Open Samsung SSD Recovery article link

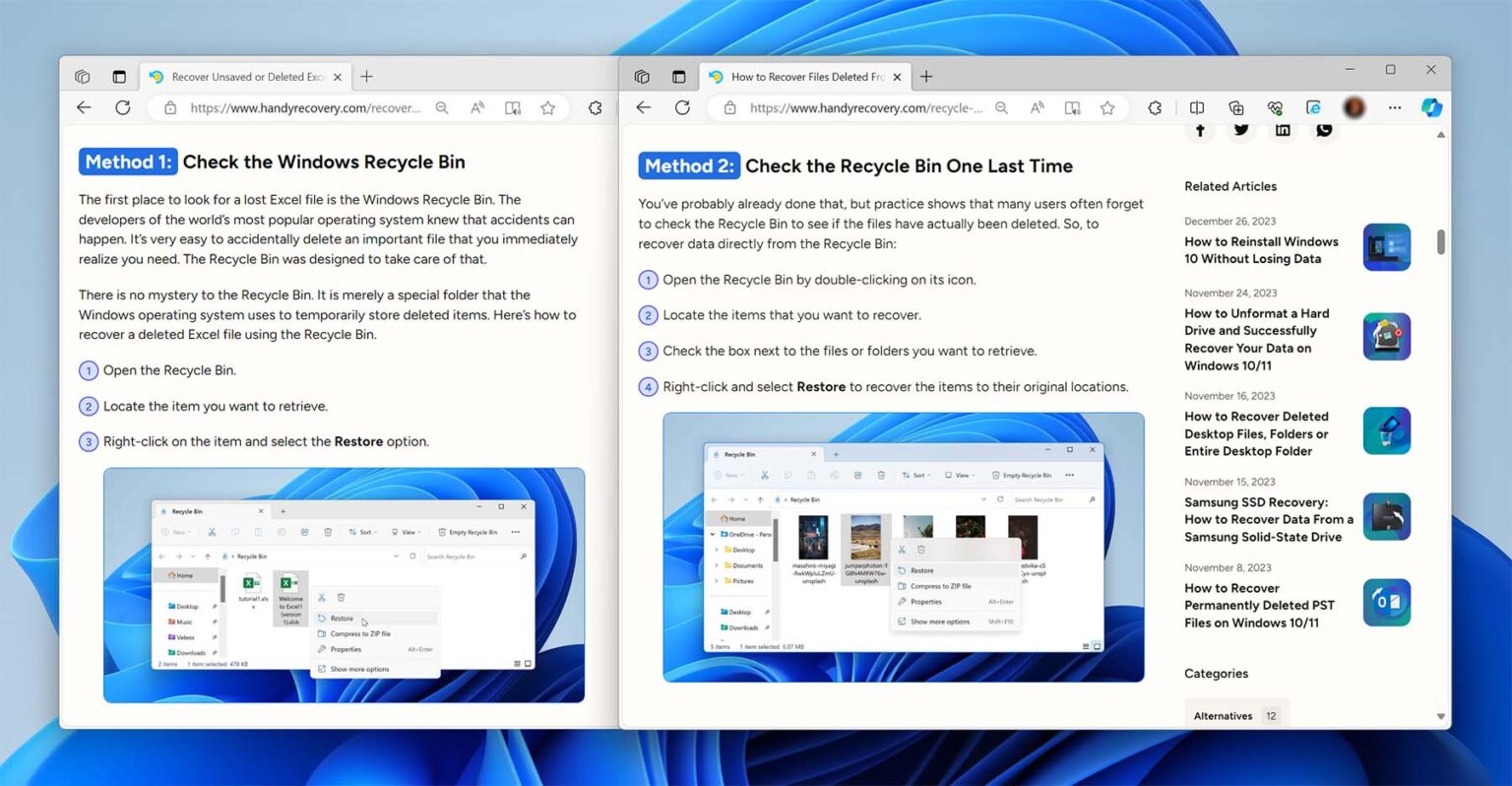point(1269,519)
